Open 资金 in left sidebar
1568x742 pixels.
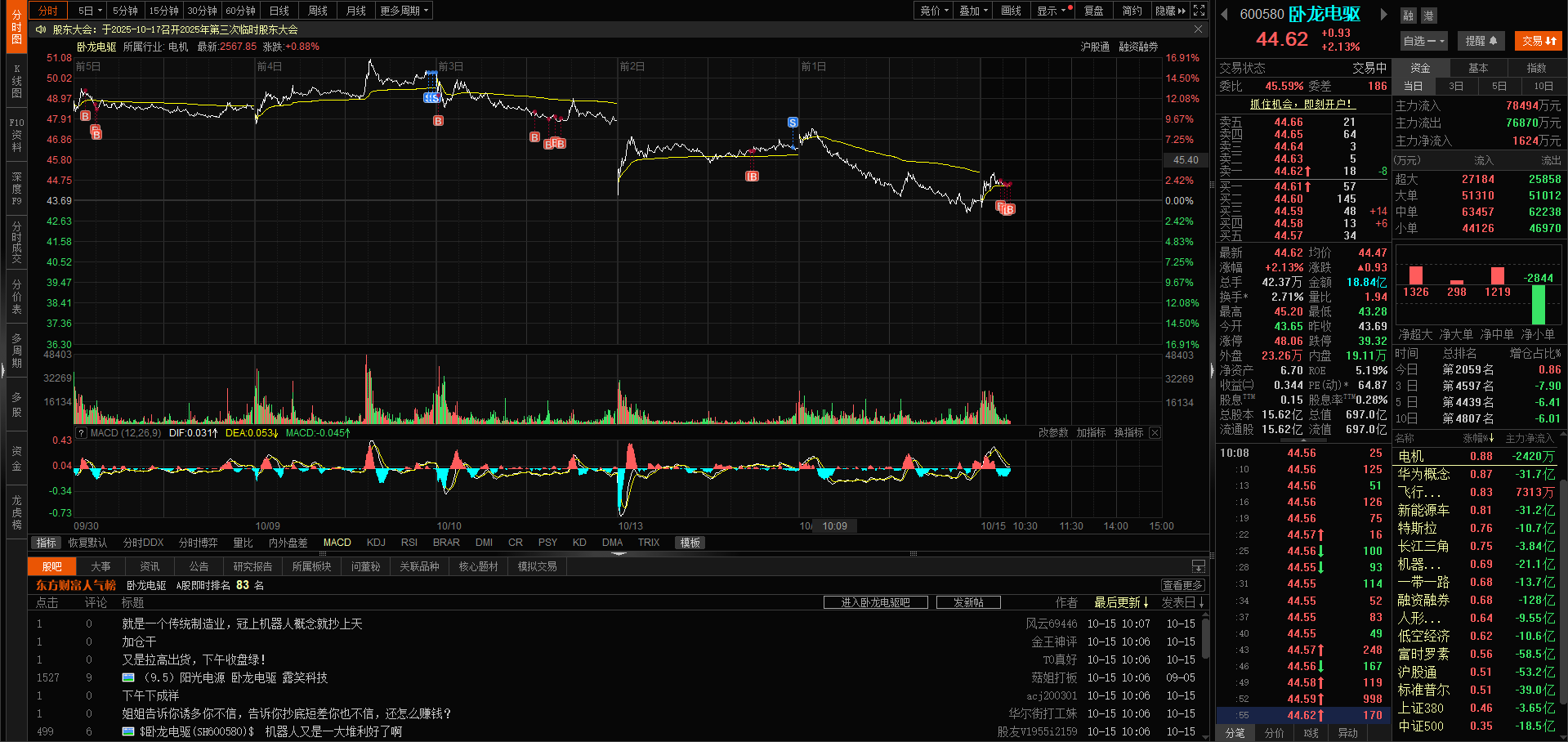(16, 458)
